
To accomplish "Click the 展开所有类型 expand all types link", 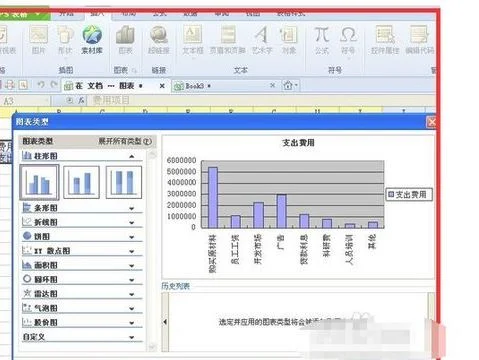I will (x=125, y=141).
